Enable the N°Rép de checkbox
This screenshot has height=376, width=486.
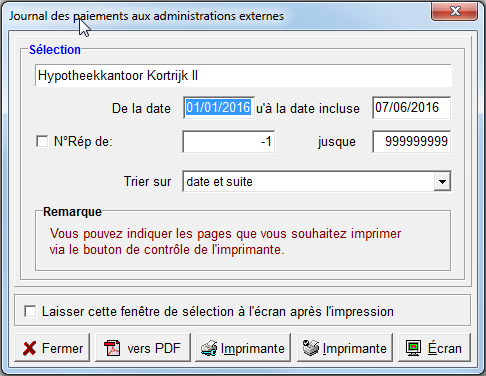coord(42,141)
